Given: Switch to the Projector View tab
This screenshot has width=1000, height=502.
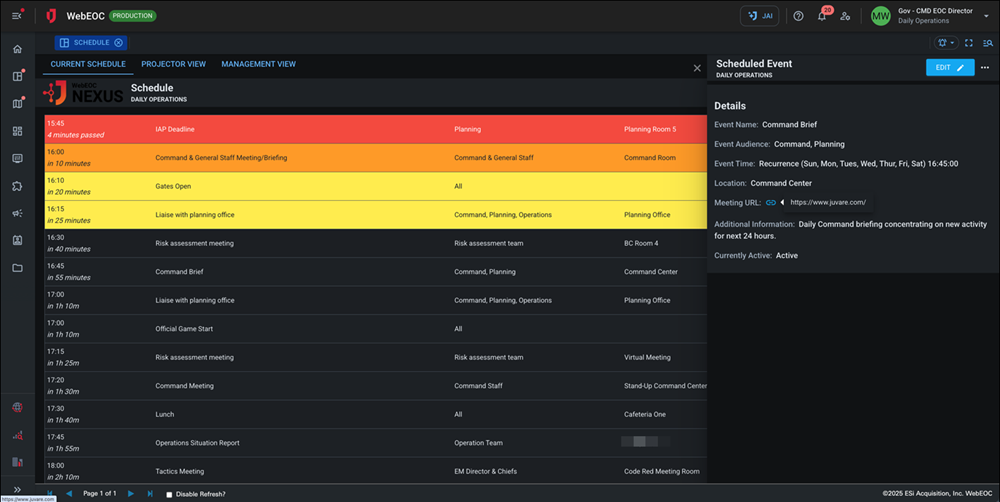Looking at the screenshot, I should [x=173, y=64].
